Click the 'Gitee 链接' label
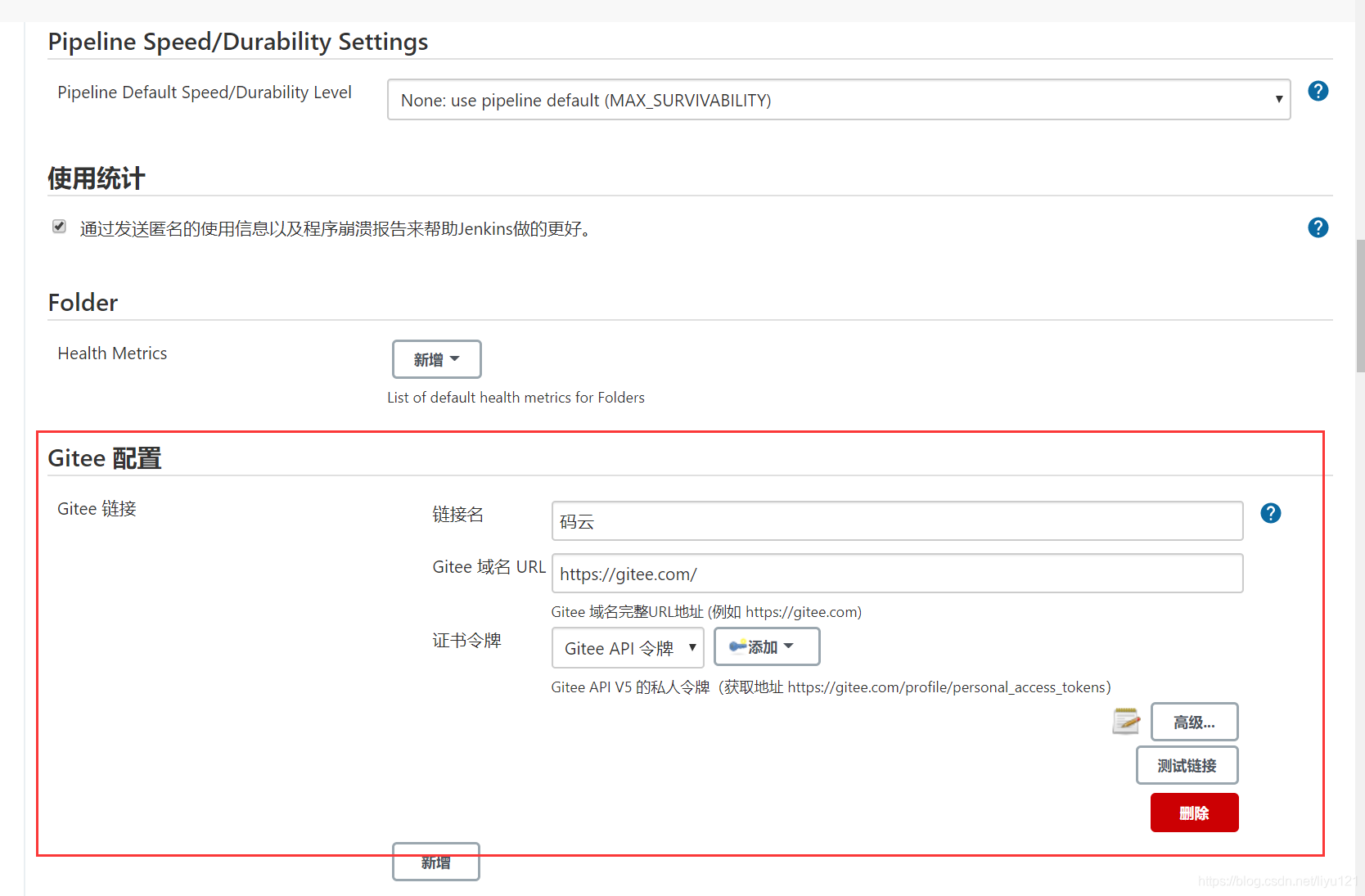The image size is (1365, 896). (x=97, y=509)
